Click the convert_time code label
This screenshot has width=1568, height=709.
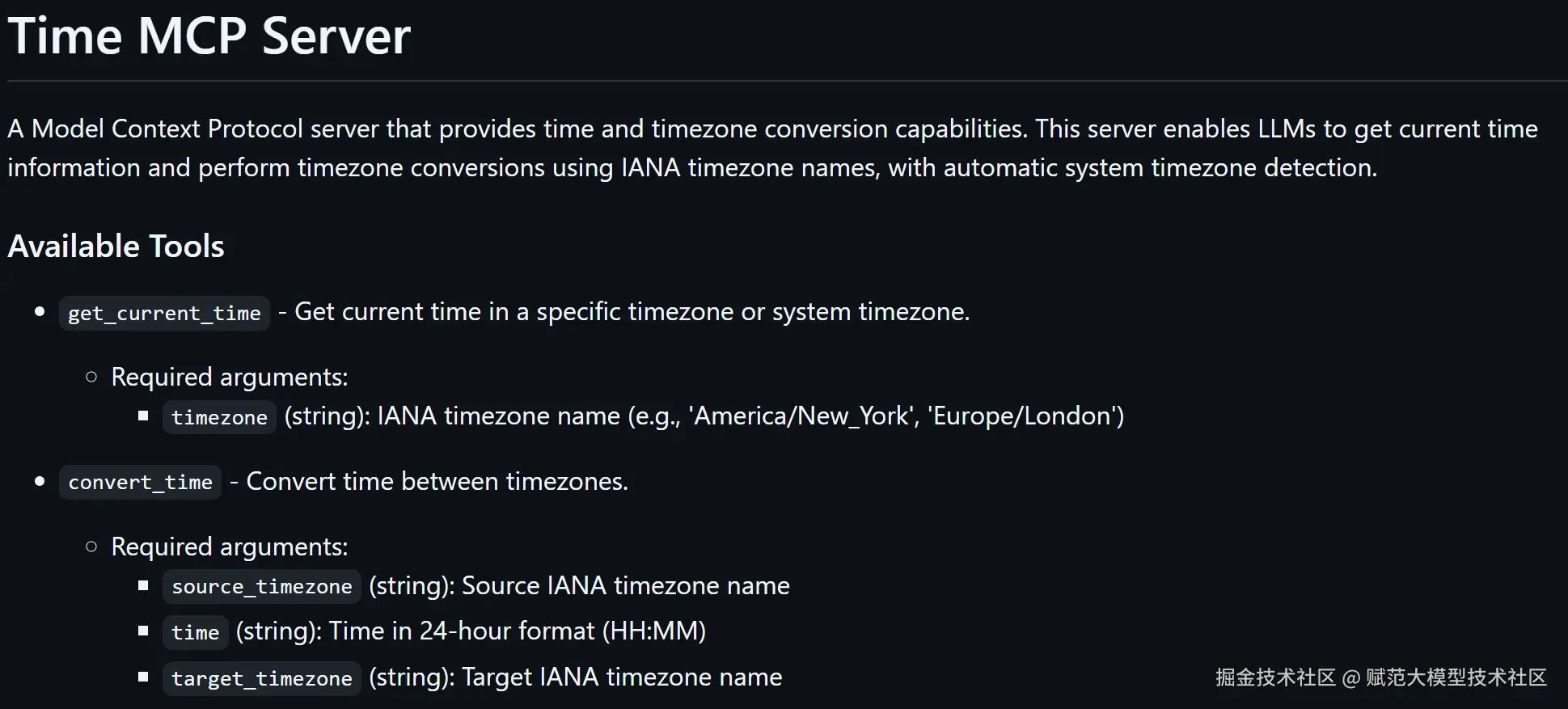[140, 483]
